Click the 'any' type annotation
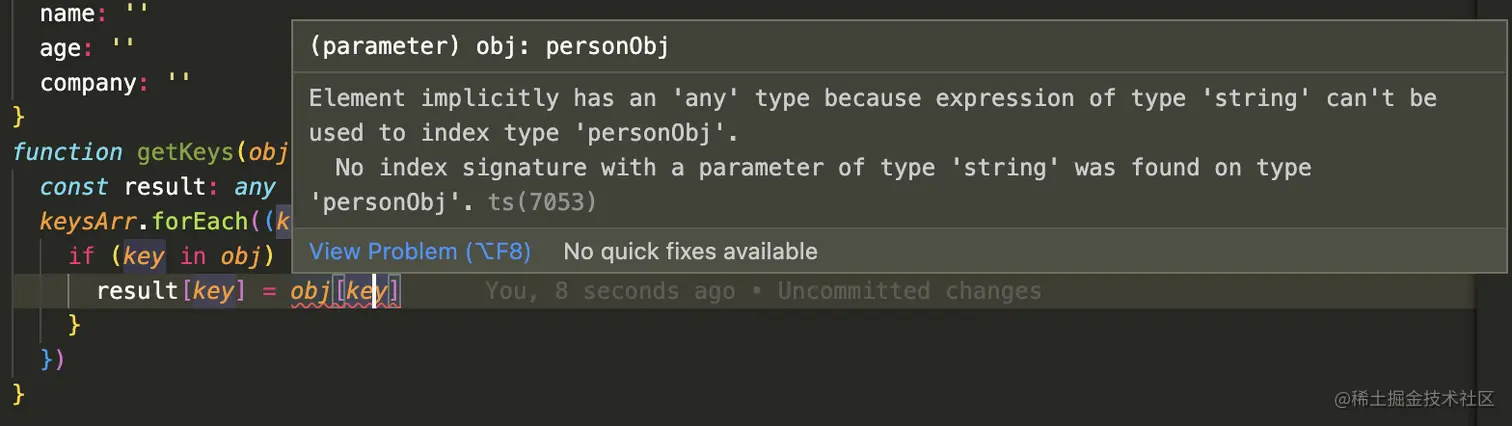The height and width of the screenshot is (426, 1512). pyautogui.click(x=254, y=187)
